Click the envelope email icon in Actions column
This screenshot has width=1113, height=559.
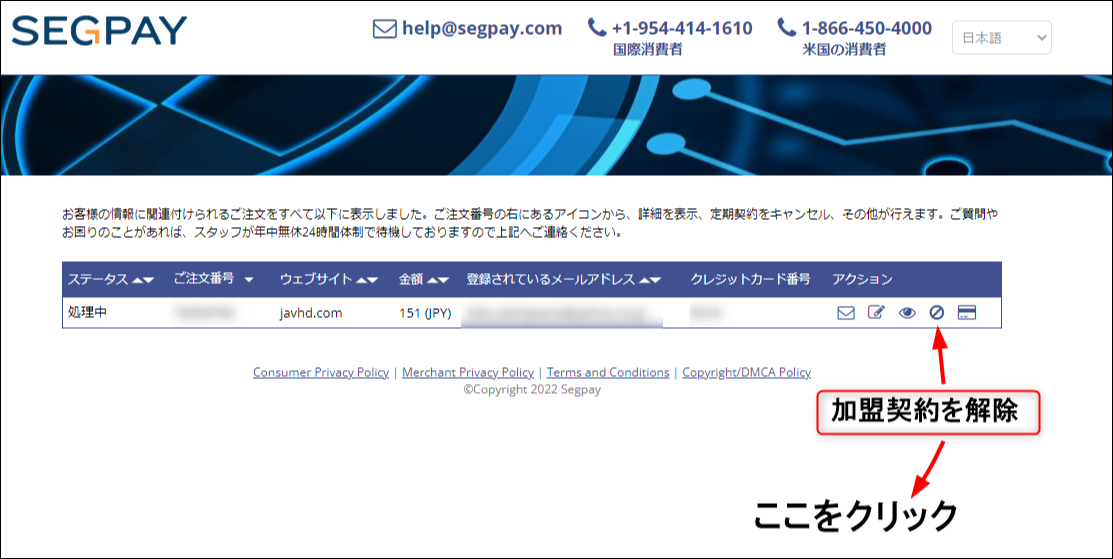point(846,313)
